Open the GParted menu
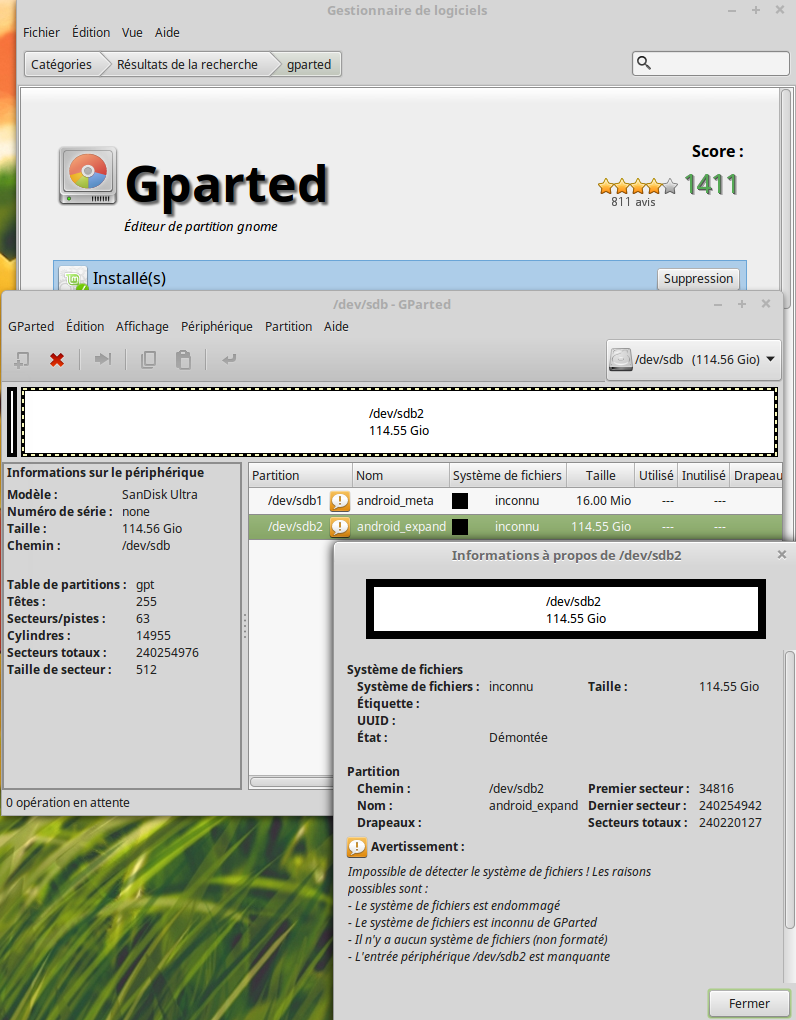The image size is (796, 1020). coord(31,327)
